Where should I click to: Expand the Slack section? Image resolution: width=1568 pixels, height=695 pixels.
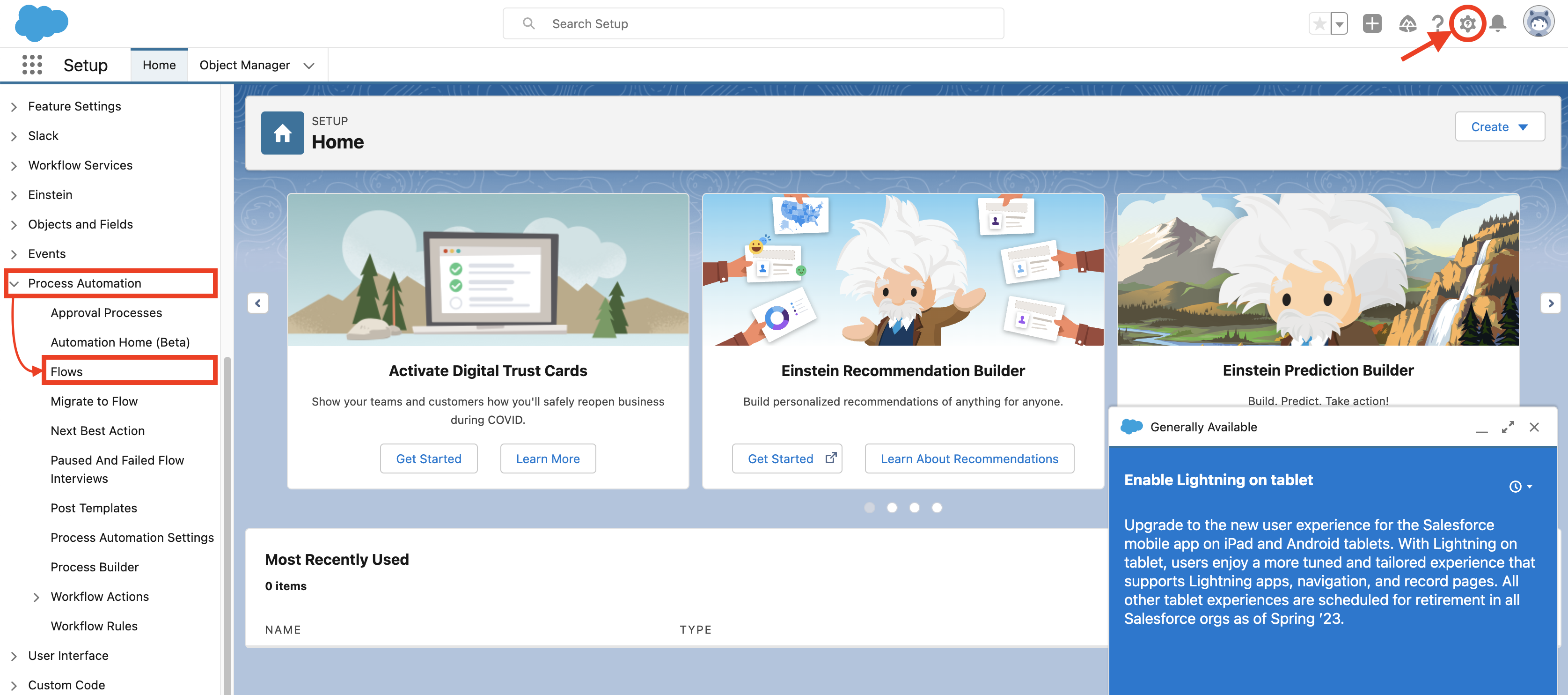coord(14,136)
